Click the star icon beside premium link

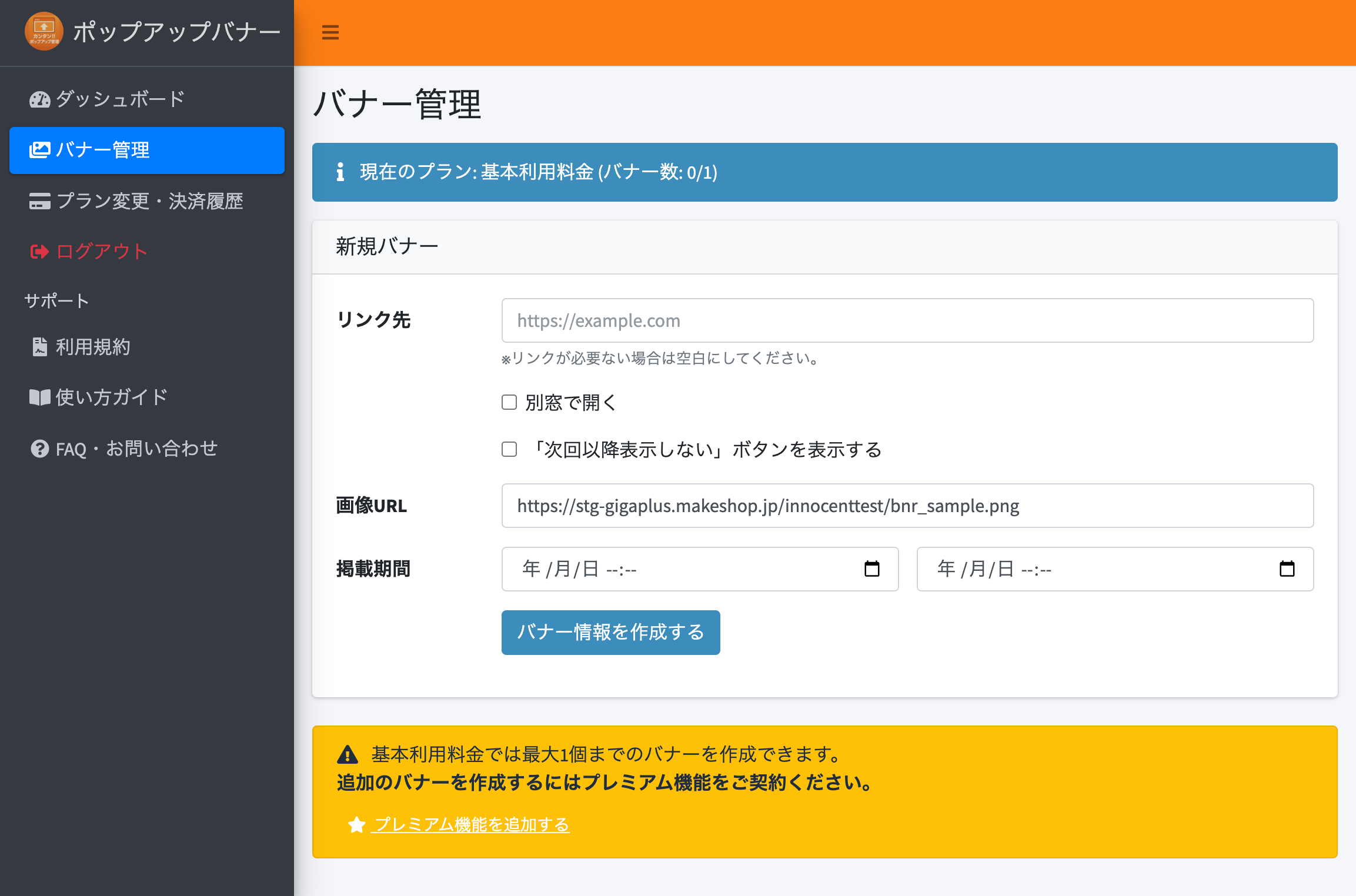tap(356, 824)
